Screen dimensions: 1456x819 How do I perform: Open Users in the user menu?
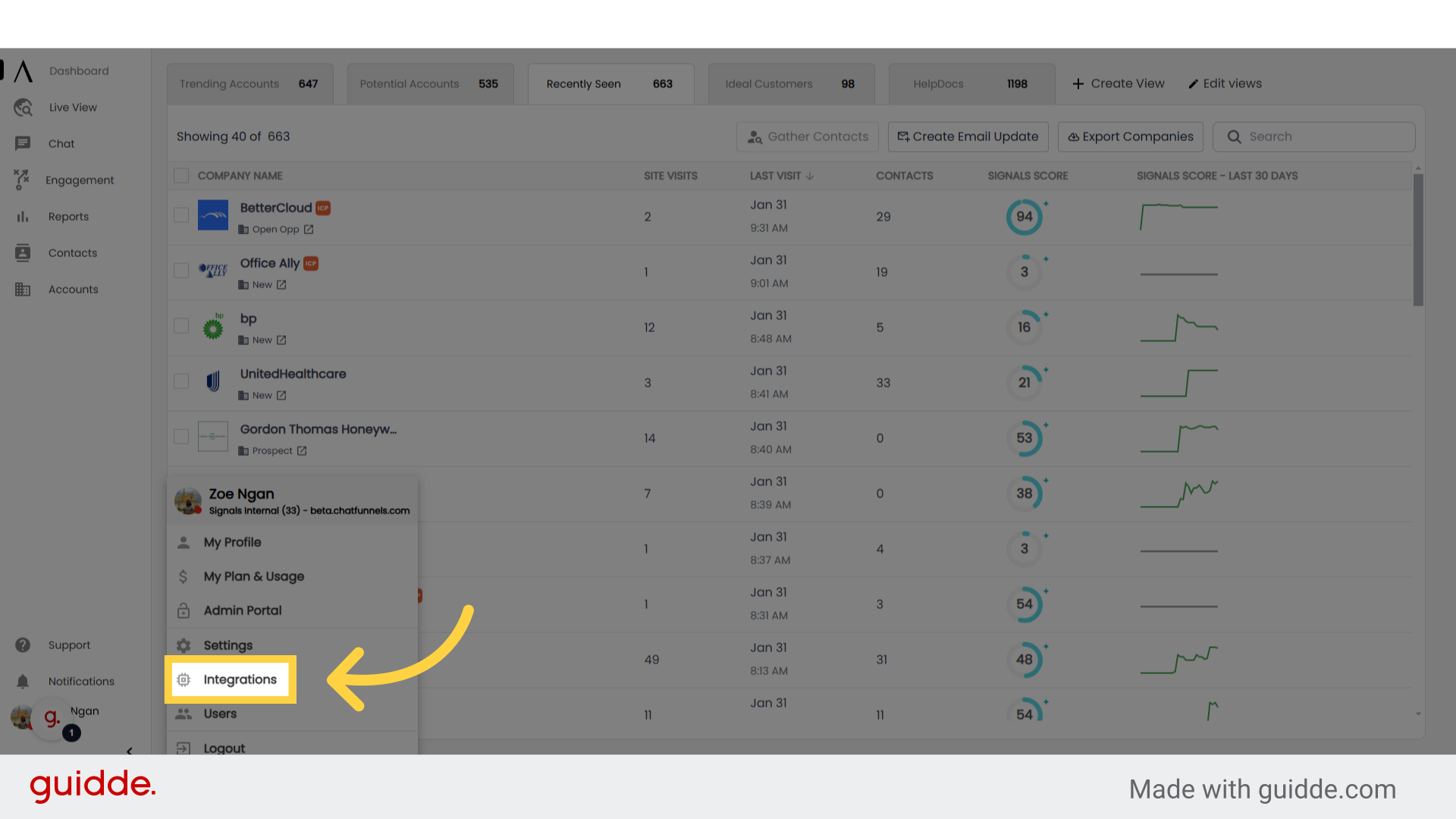tap(292, 714)
